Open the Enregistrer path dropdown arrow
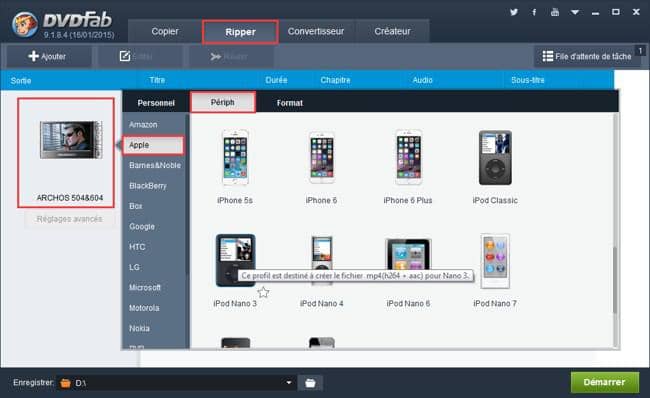 289,382
